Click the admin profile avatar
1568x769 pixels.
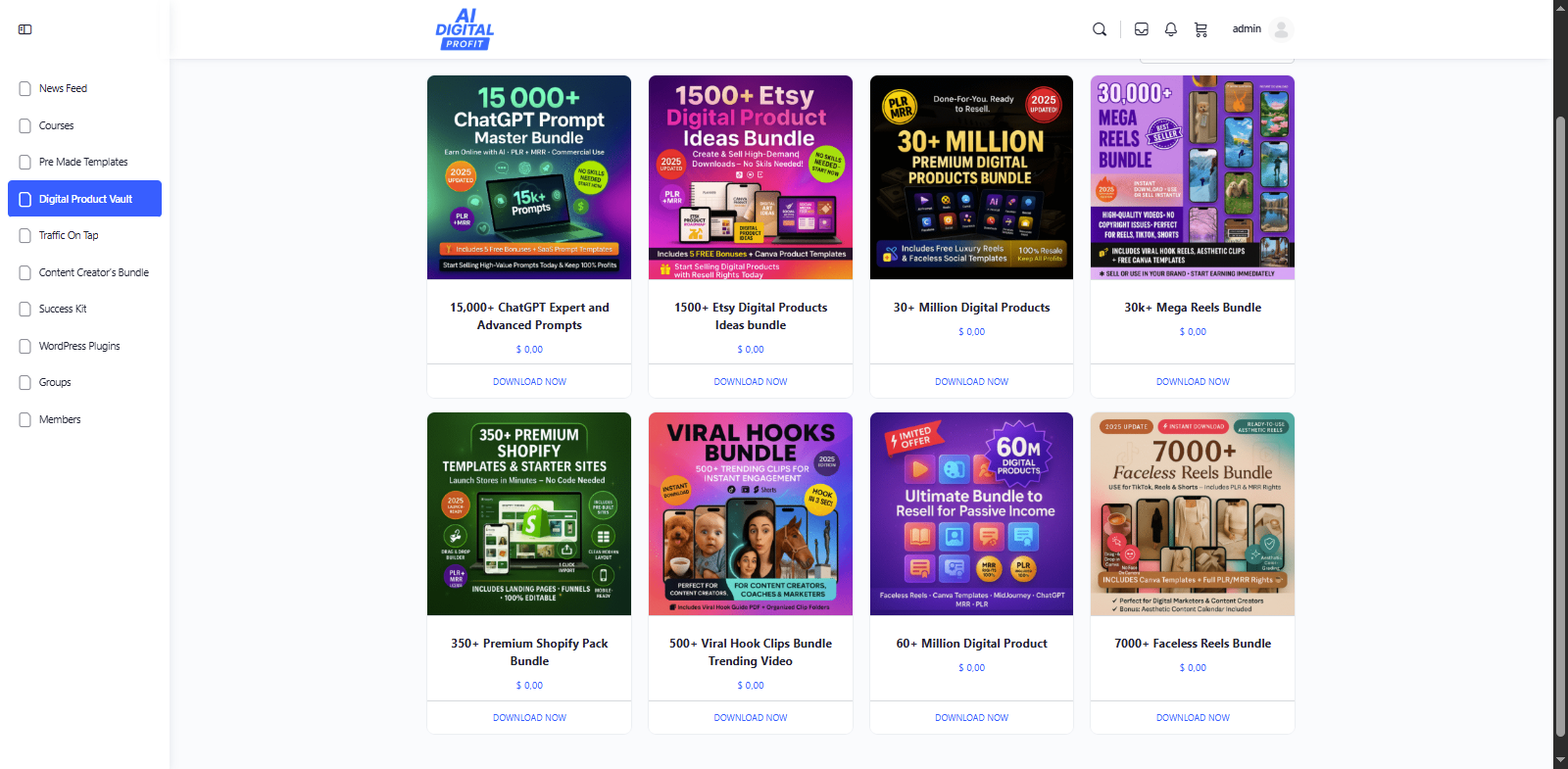coord(1281,29)
